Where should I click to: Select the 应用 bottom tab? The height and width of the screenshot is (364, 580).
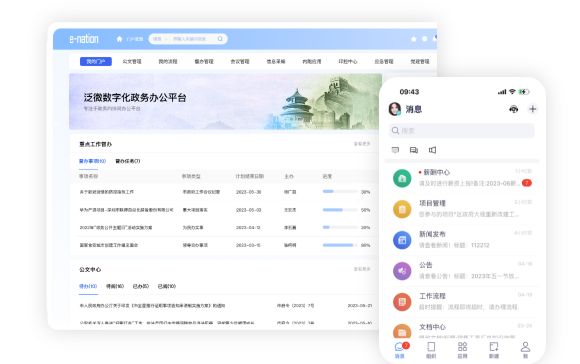click(462, 350)
